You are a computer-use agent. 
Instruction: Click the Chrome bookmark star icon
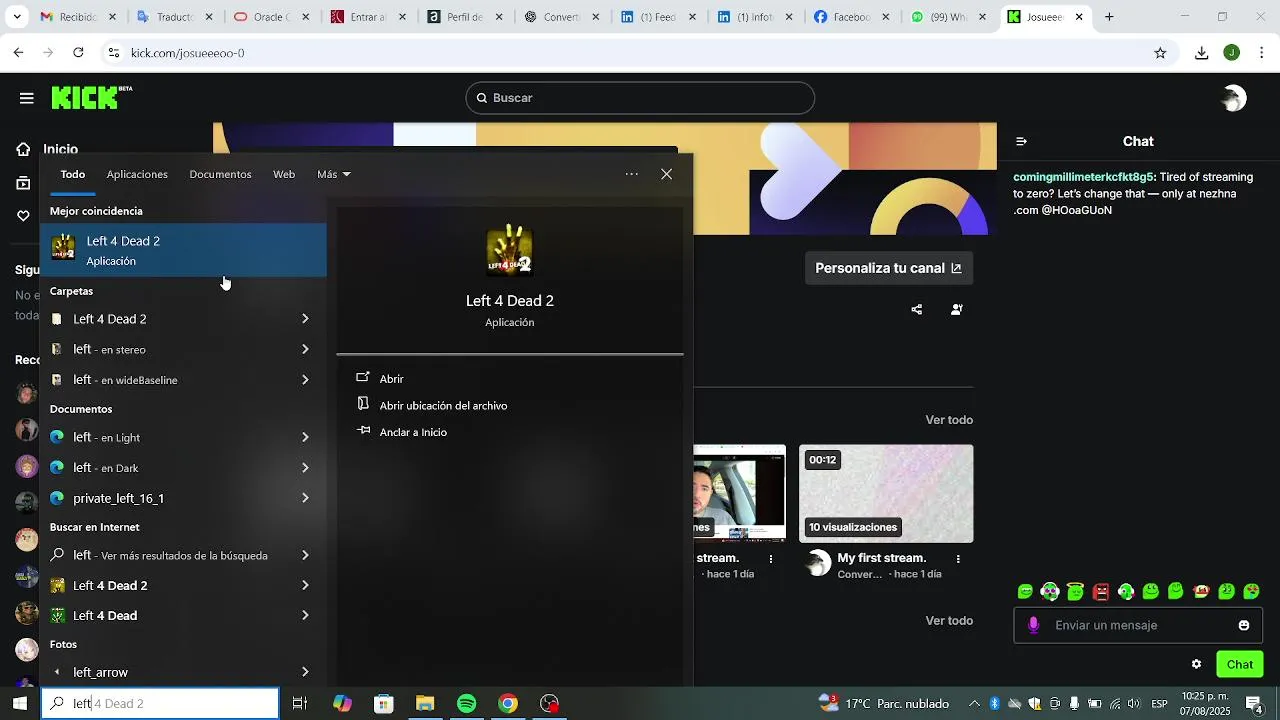tap(1160, 53)
